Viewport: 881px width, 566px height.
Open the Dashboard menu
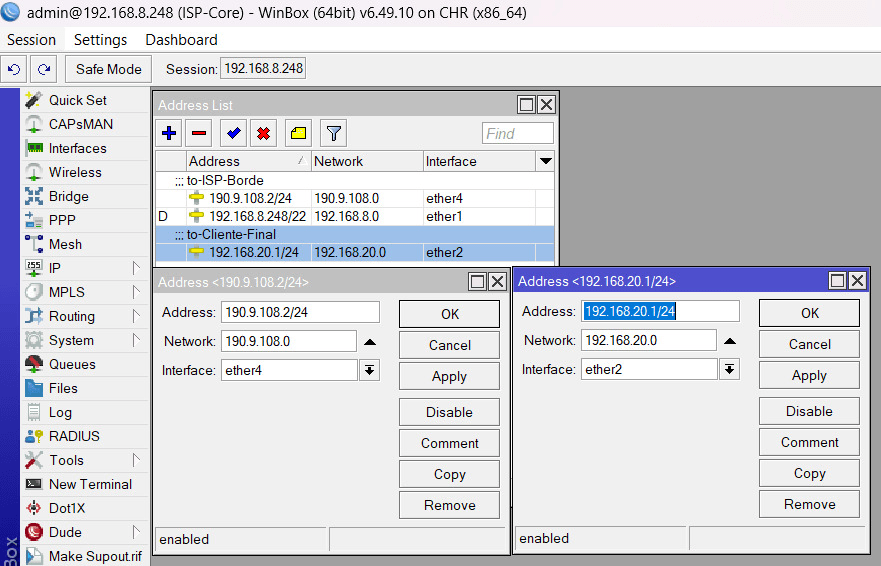click(181, 40)
